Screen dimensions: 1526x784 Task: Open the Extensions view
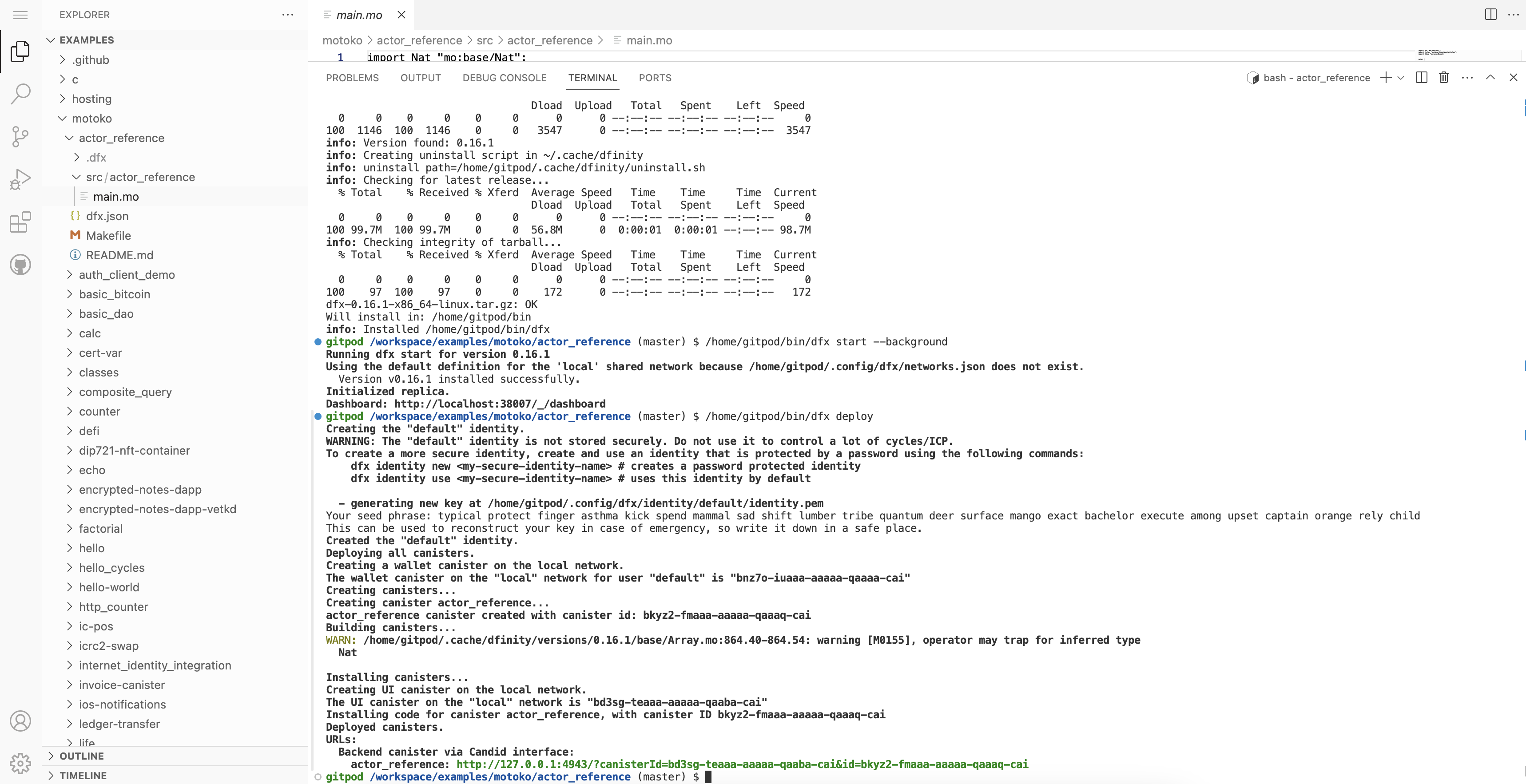coord(20,222)
